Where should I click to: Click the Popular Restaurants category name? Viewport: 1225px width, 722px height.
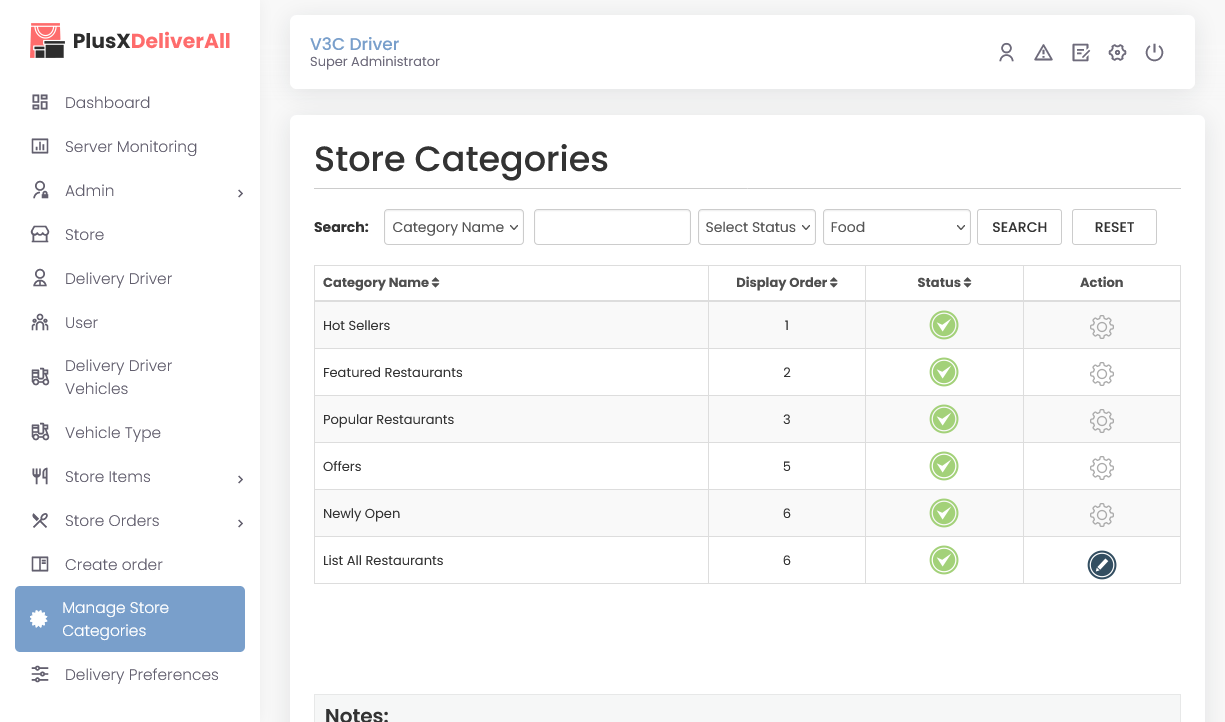[x=388, y=419]
